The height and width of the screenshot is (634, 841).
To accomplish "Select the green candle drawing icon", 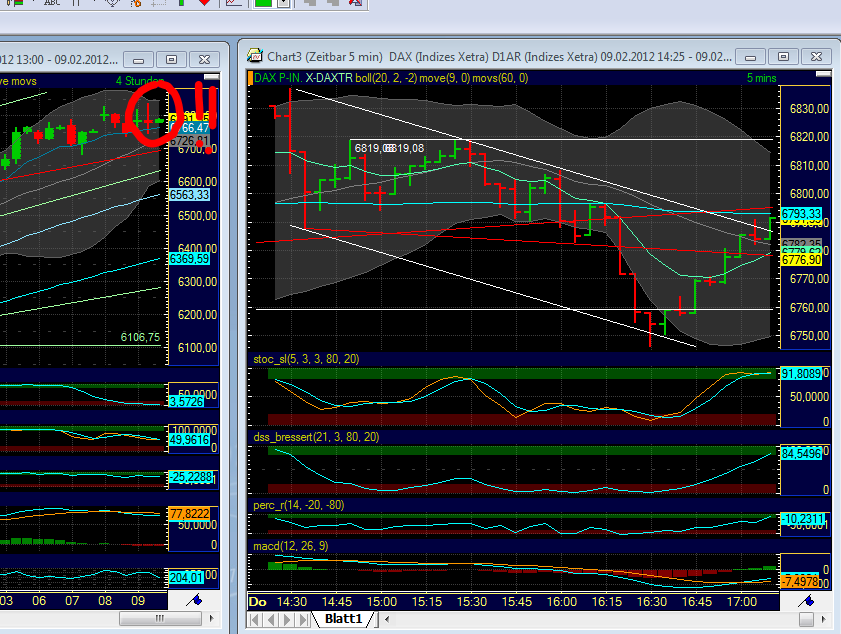I will tap(183, 4).
